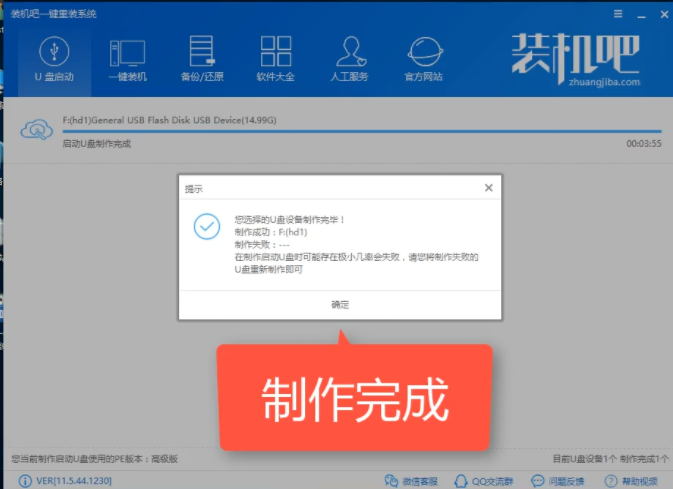The height and width of the screenshot is (489, 673).
Task: Close the 提示 dialog with X
Action: (x=488, y=188)
